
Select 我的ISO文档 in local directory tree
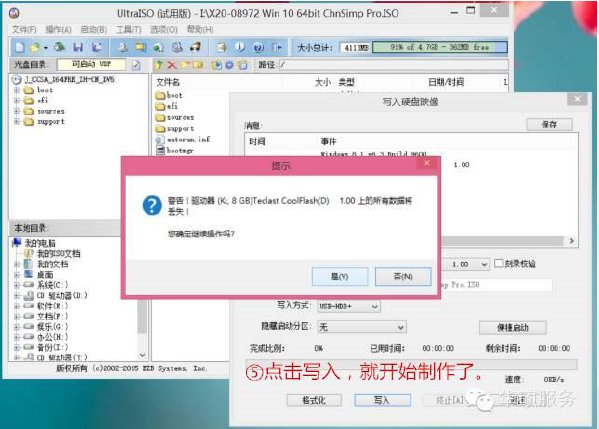click(58, 254)
